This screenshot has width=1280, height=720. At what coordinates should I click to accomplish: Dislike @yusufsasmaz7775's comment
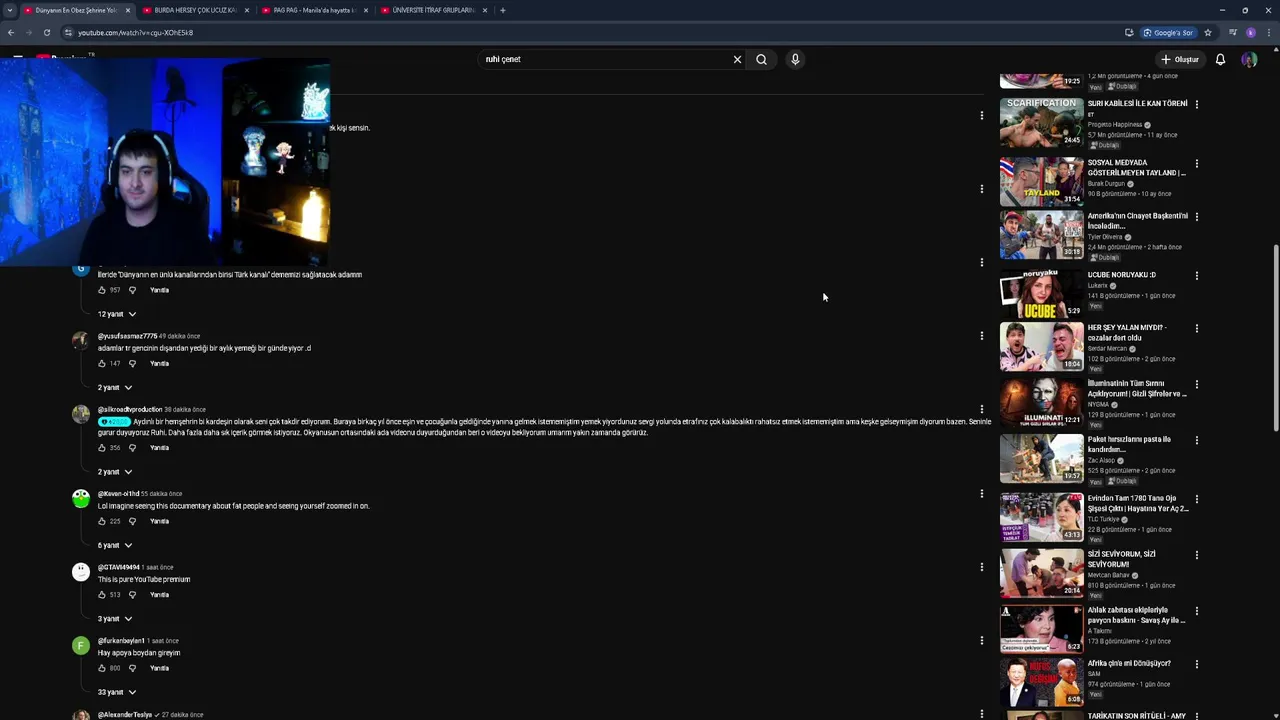pyautogui.click(x=132, y=363)
